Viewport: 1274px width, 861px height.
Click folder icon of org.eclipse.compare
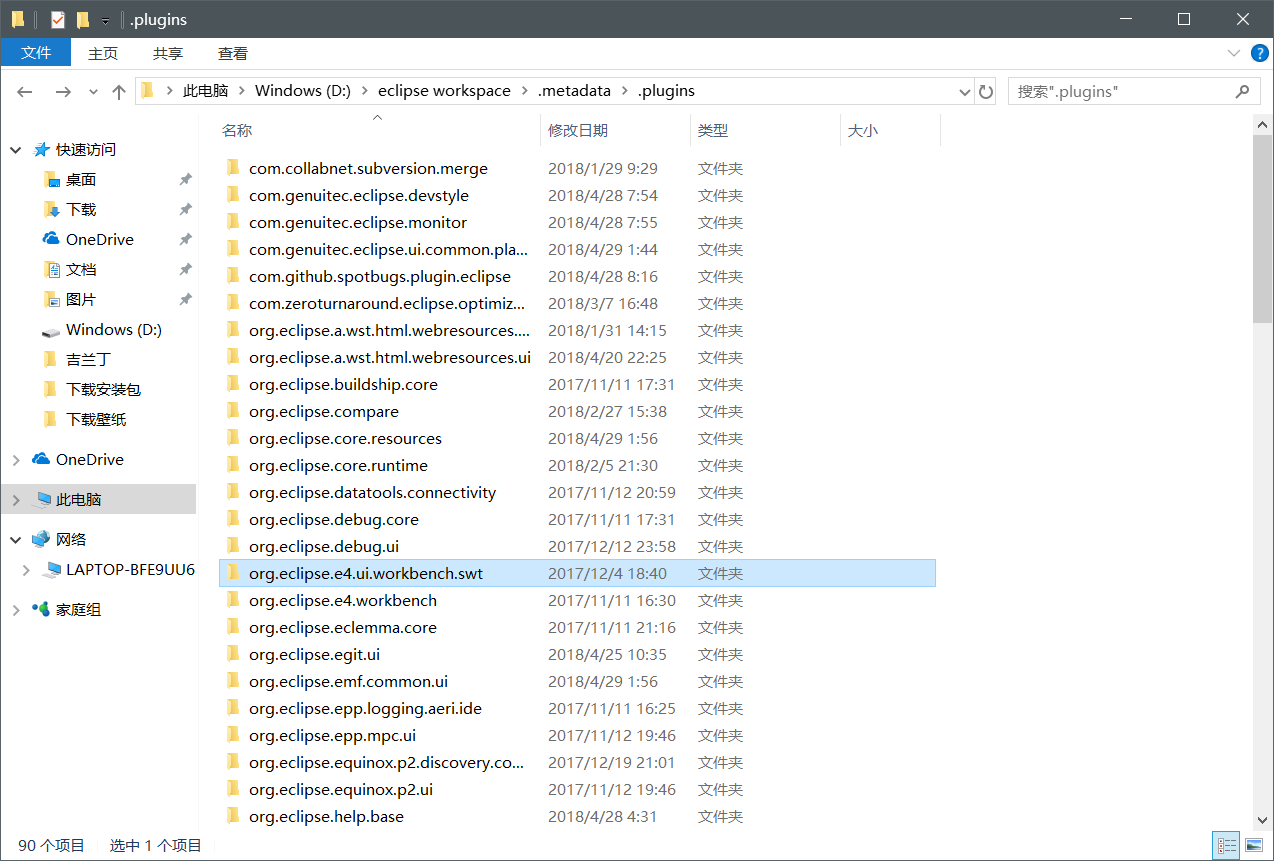tap(233, 412)
